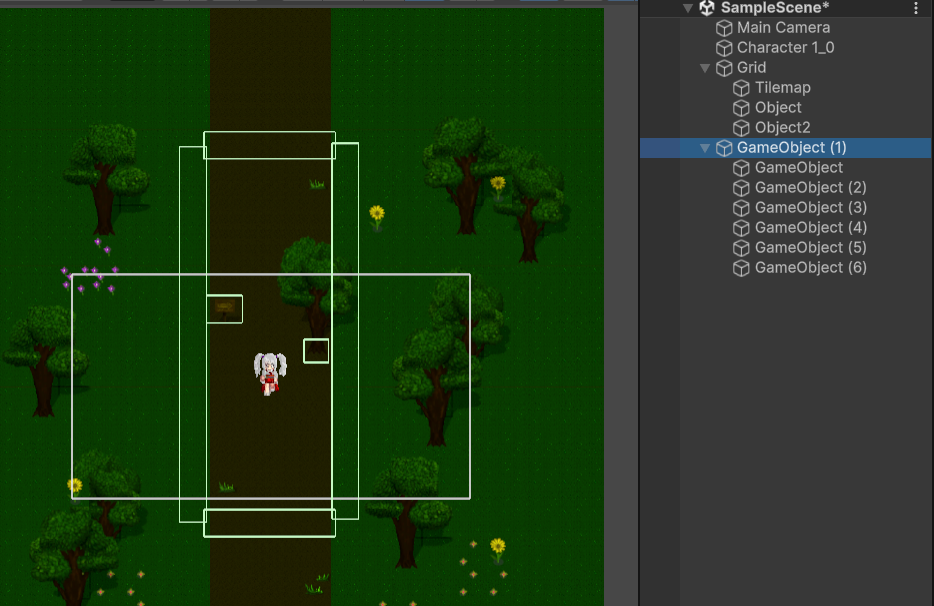Click the GameObject (4) cube icon

coord(741,228)
